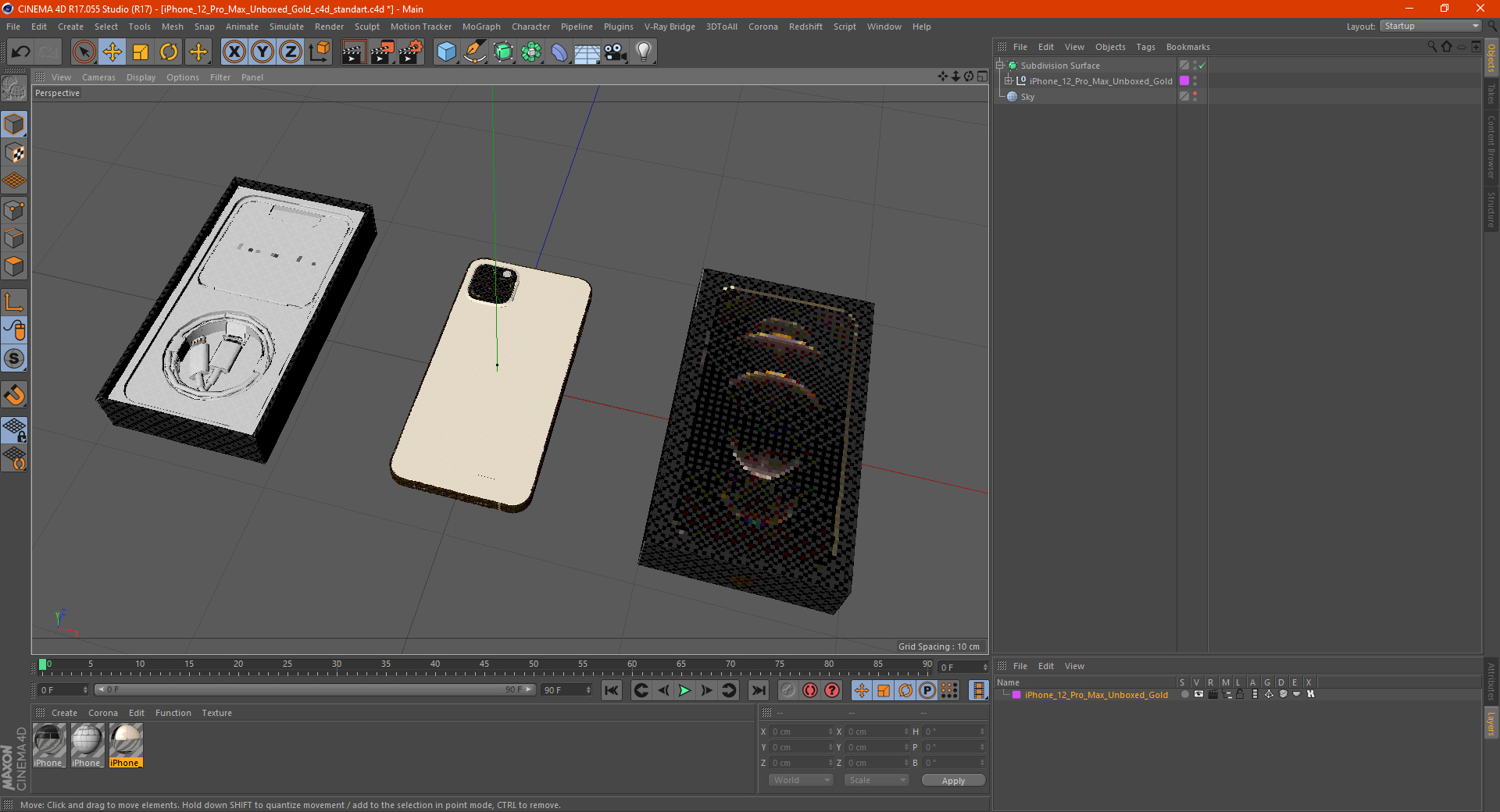Open the Objects tab on right edge
Screen dimensions: 1500x812
[1491, 58]
